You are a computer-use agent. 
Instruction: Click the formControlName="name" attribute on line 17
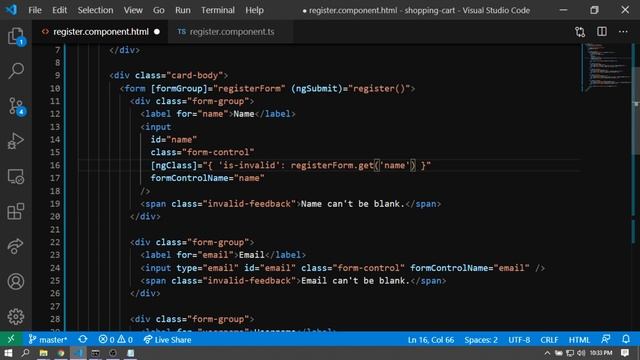(207, 178)
